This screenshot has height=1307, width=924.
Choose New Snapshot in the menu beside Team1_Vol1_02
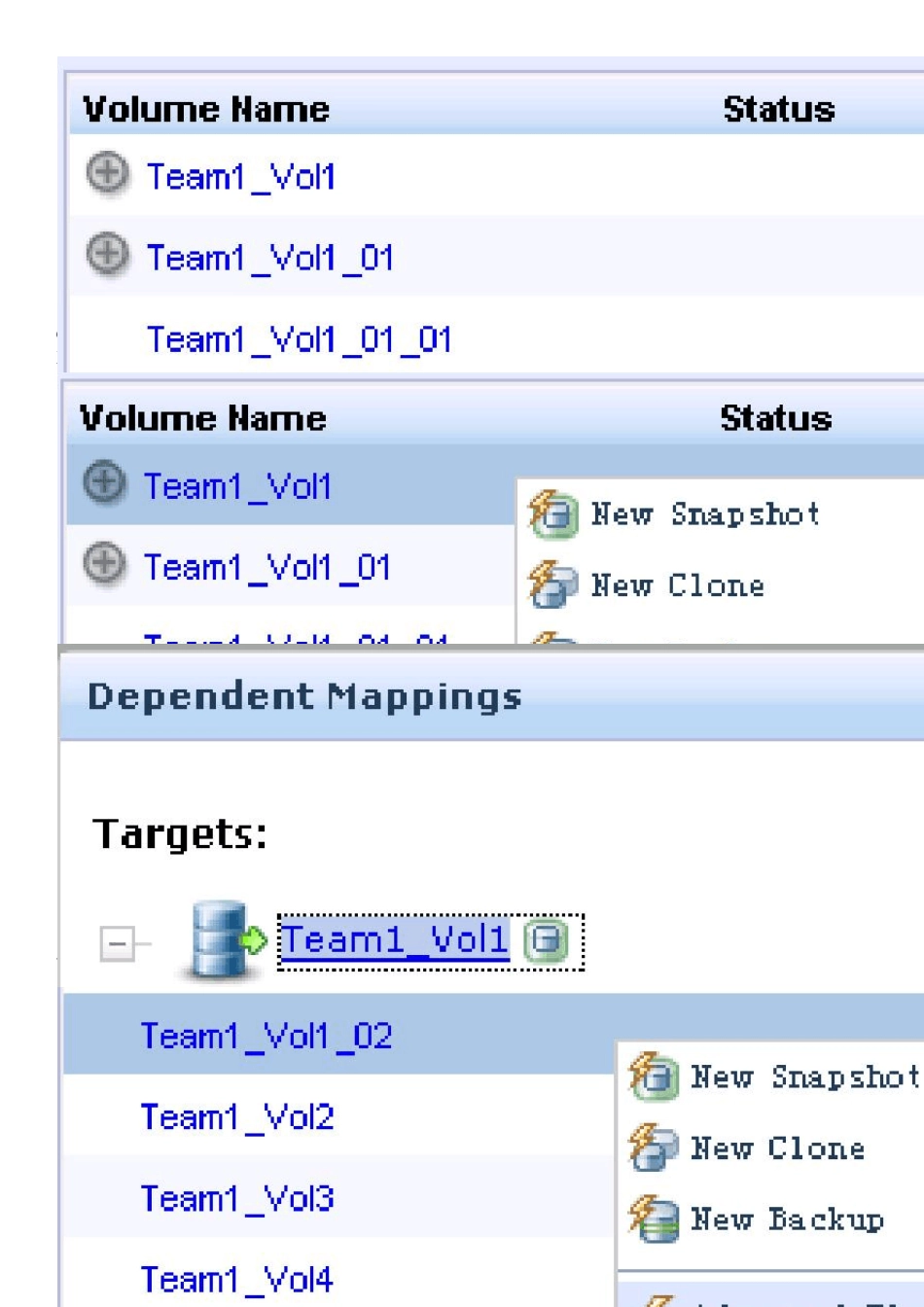point(774,1077)
